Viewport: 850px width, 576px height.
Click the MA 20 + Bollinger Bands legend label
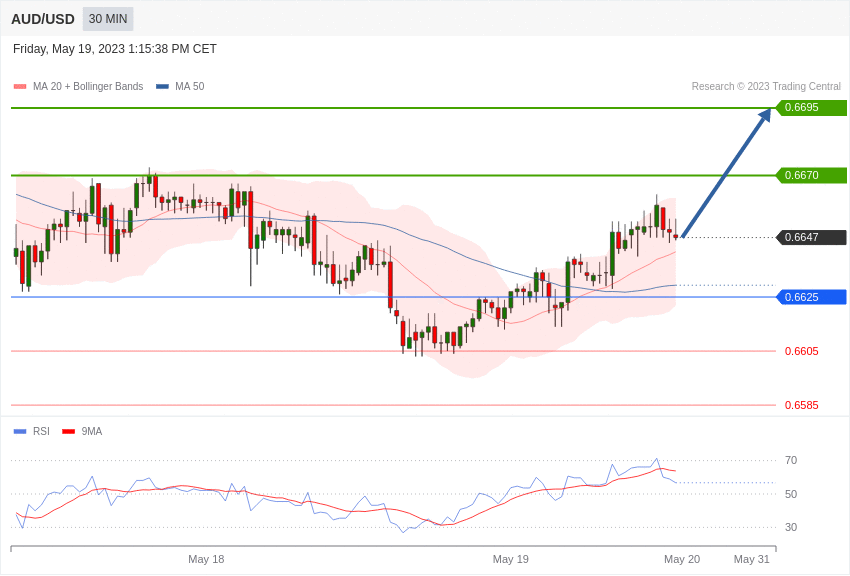(x=88, y=86)
